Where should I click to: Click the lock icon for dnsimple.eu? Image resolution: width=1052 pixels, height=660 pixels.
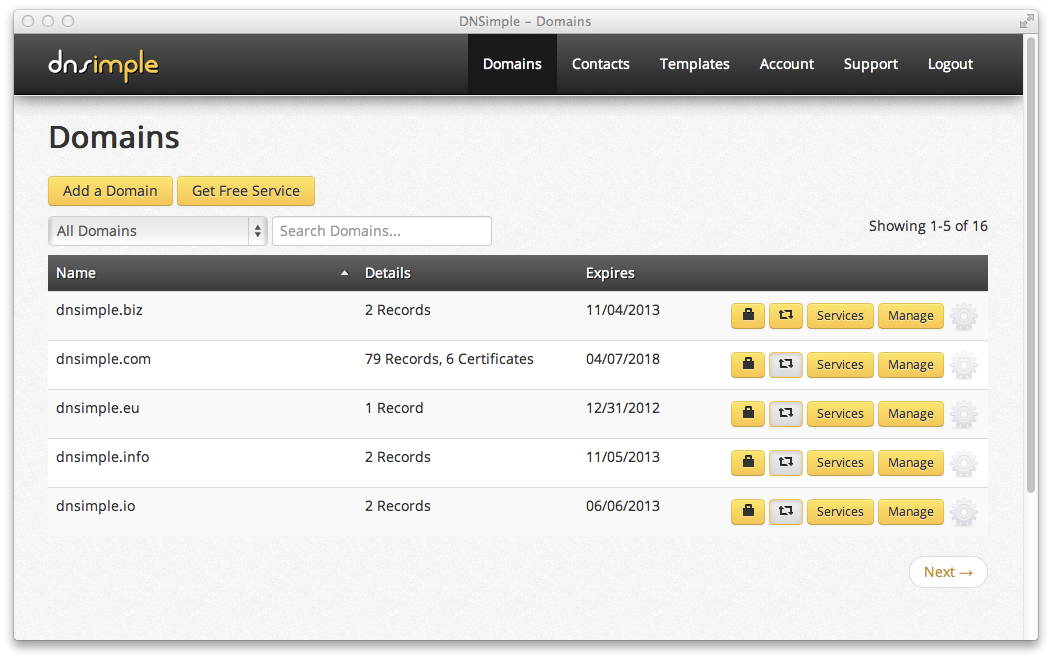point(748,413)
